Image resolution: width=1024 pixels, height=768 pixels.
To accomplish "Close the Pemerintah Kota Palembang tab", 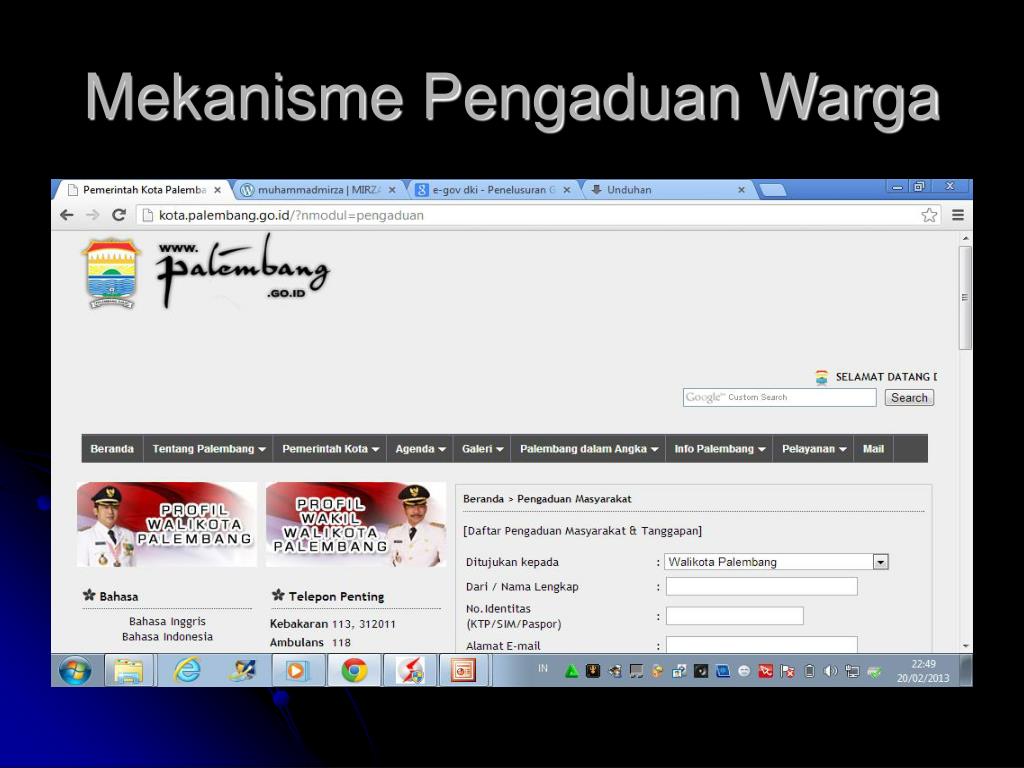I will pyautogui.click(x=217, y=190).
